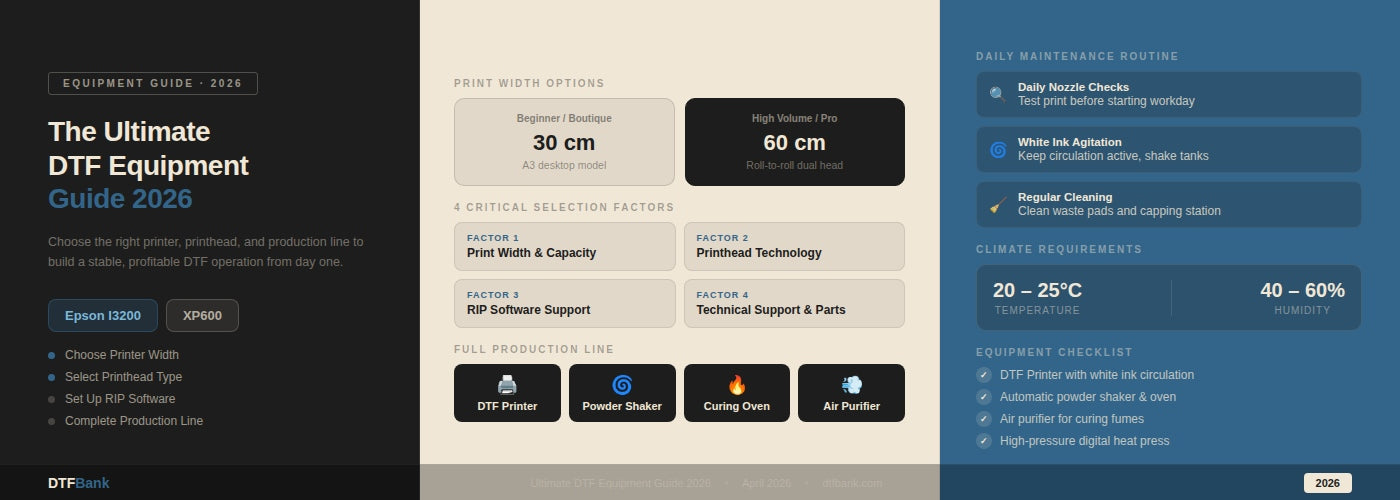
Task: Click the Regular Cleaning heading
Action: 1065,197
